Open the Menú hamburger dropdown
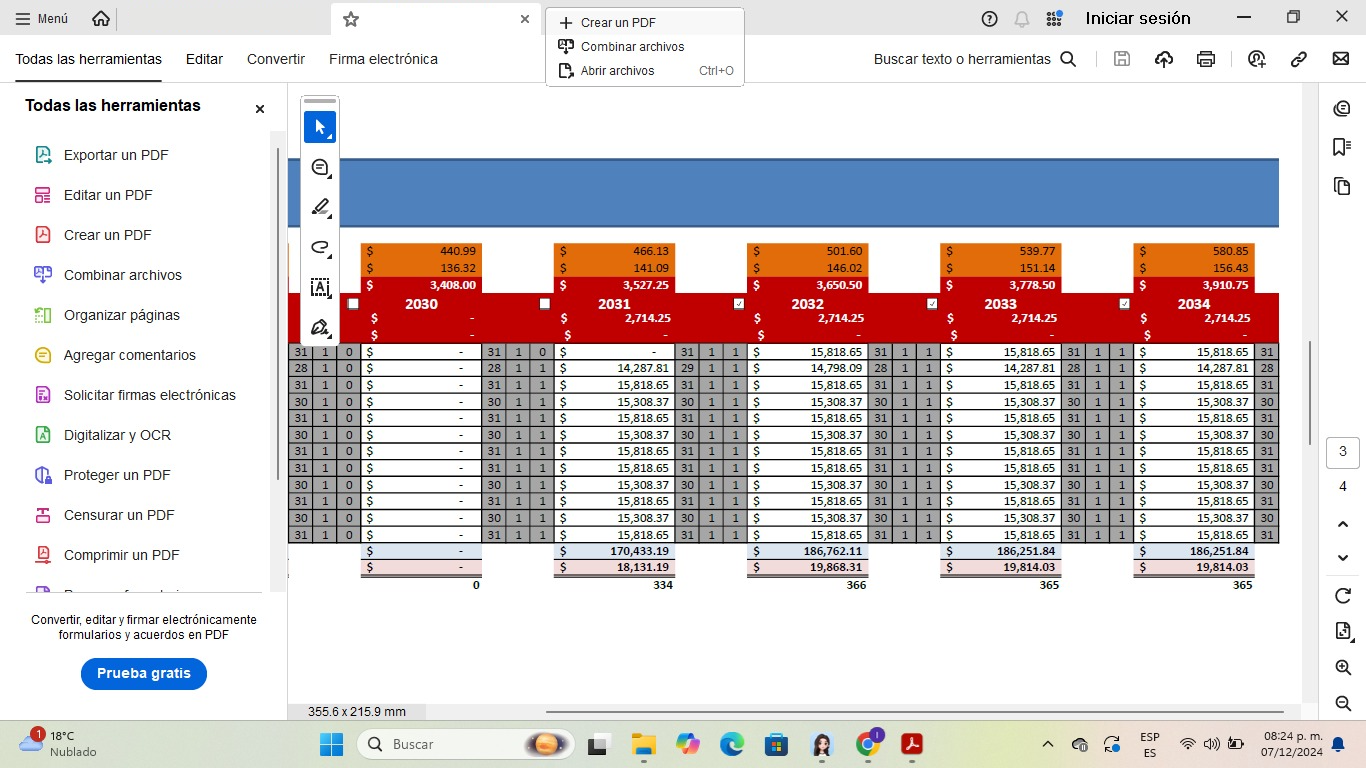Image resolution: width=1366 pixels, height=768 pixels. [42, 19]
